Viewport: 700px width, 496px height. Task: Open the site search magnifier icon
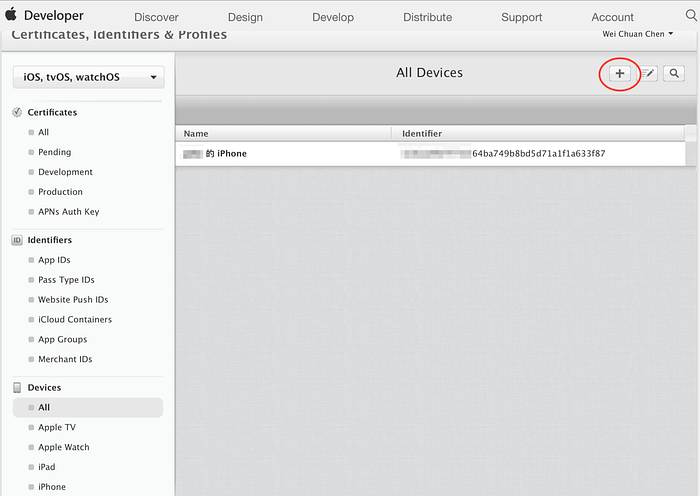coord(691,16)
